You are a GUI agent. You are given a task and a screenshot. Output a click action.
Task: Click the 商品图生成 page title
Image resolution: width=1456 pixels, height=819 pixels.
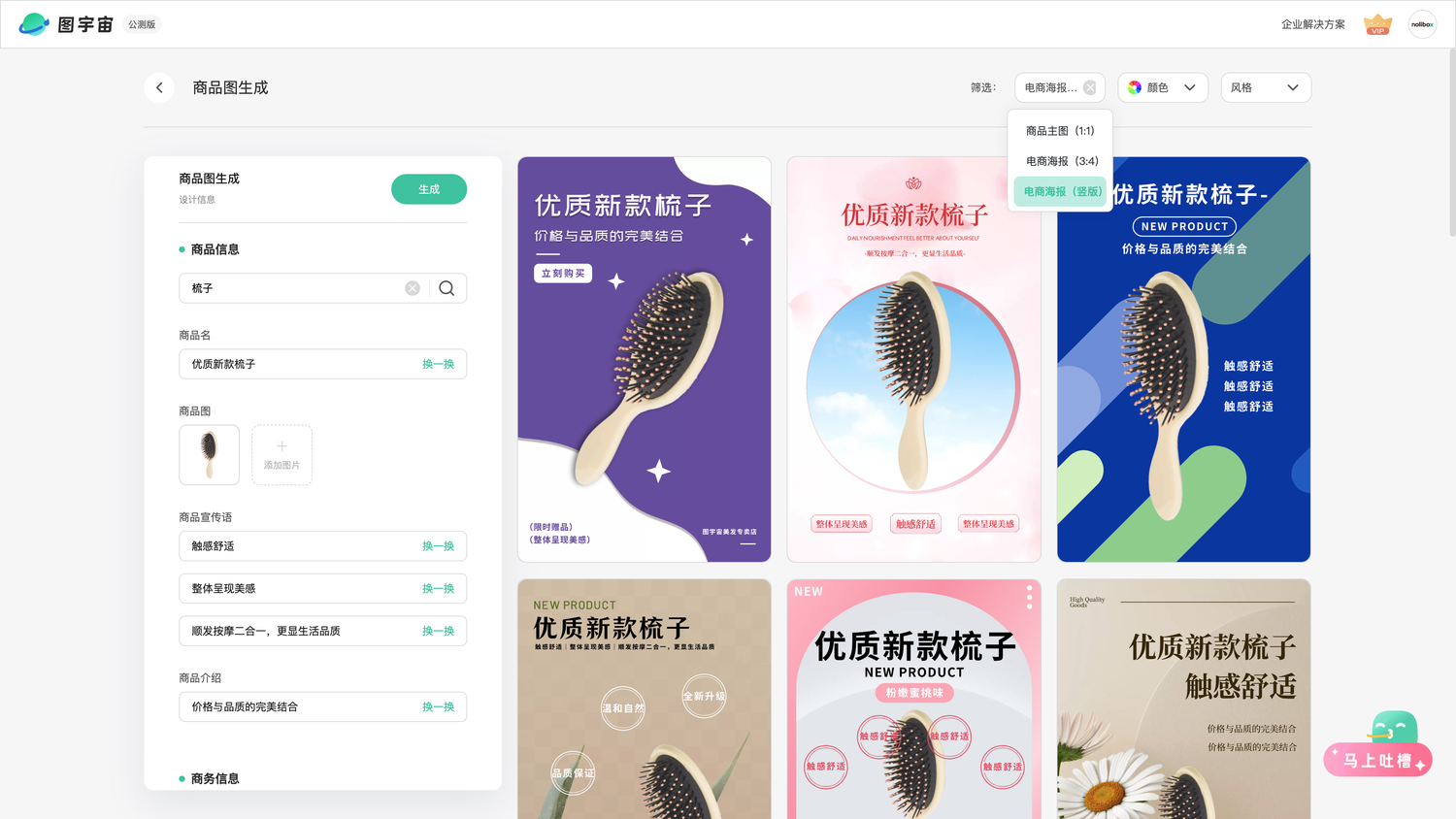tap(230, 87)
